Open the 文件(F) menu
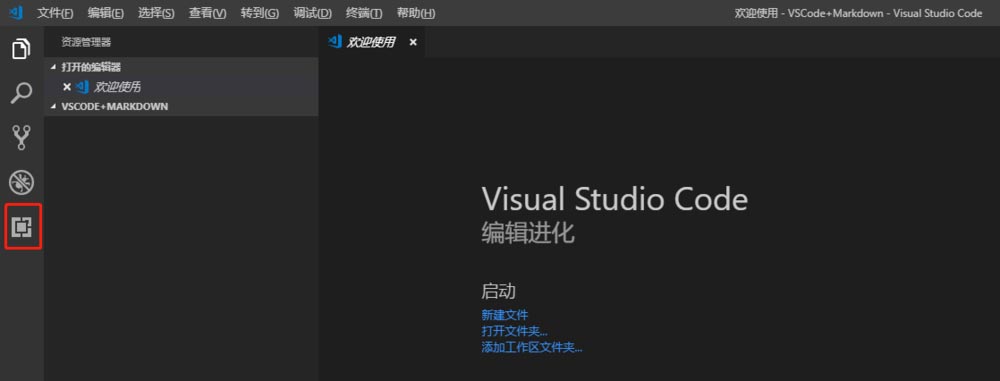This screenshot has height=381, width=1000. click(55, 13)
